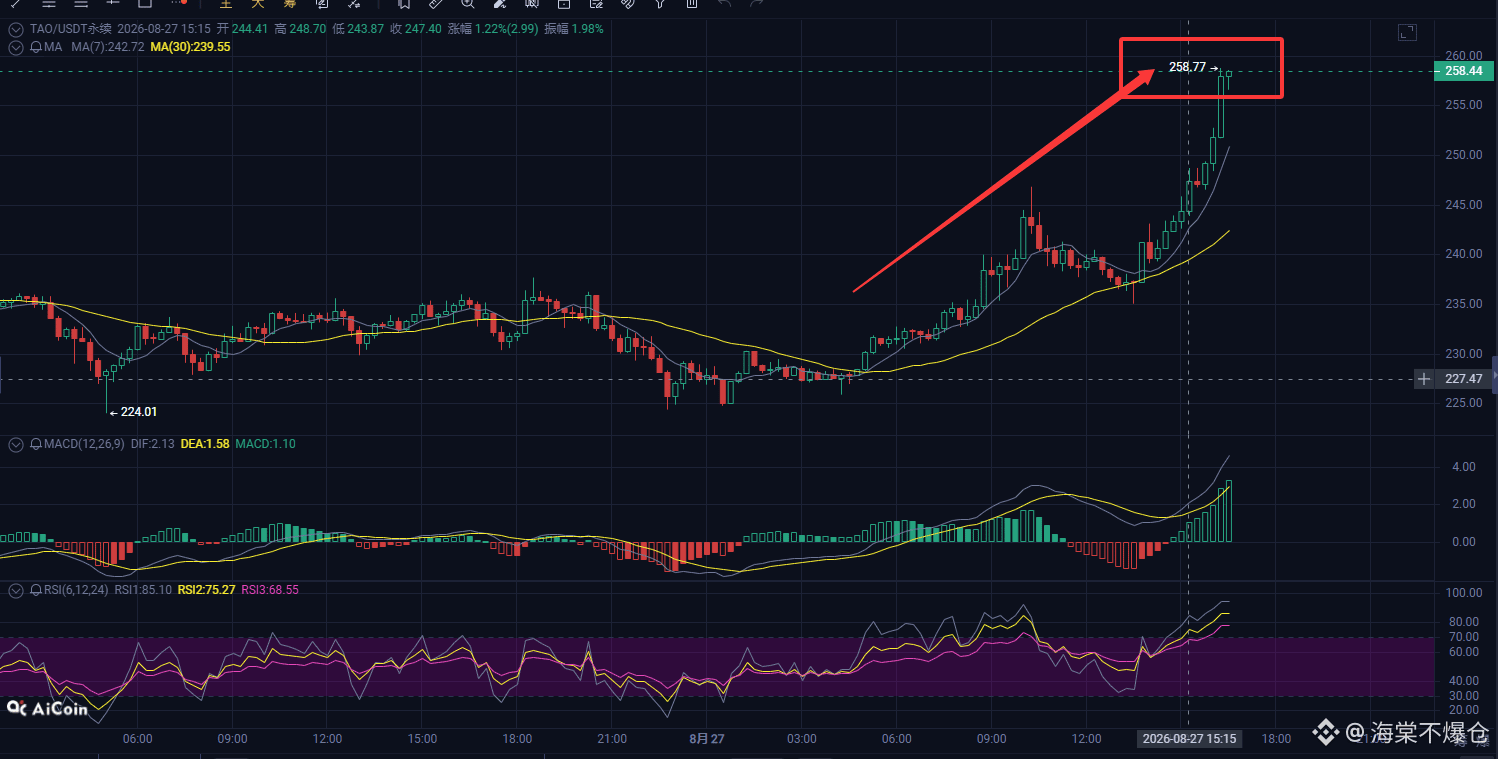
Task: Set an alert with the MACD bell icon
Action: [35, 444]
